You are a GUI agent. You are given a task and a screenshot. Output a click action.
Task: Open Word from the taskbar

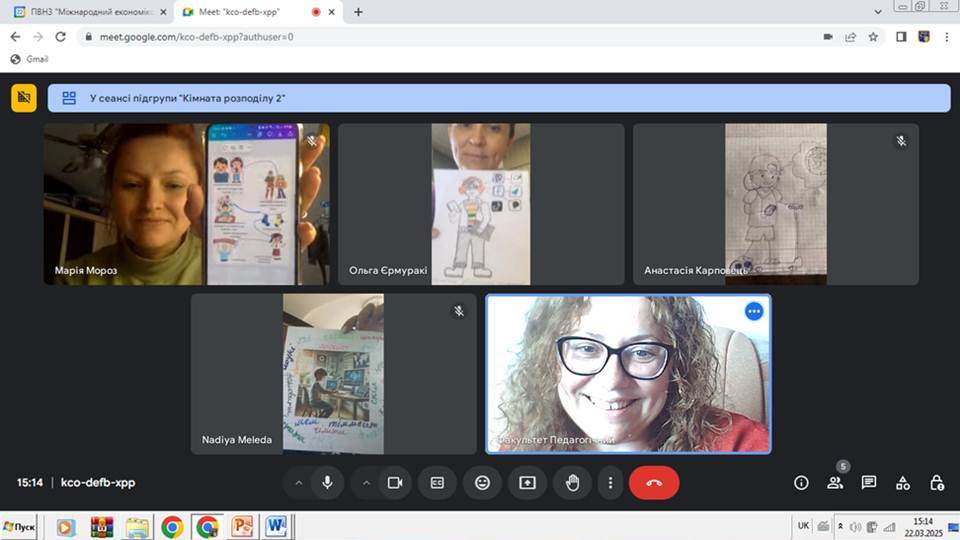click(x=277, y=527)
